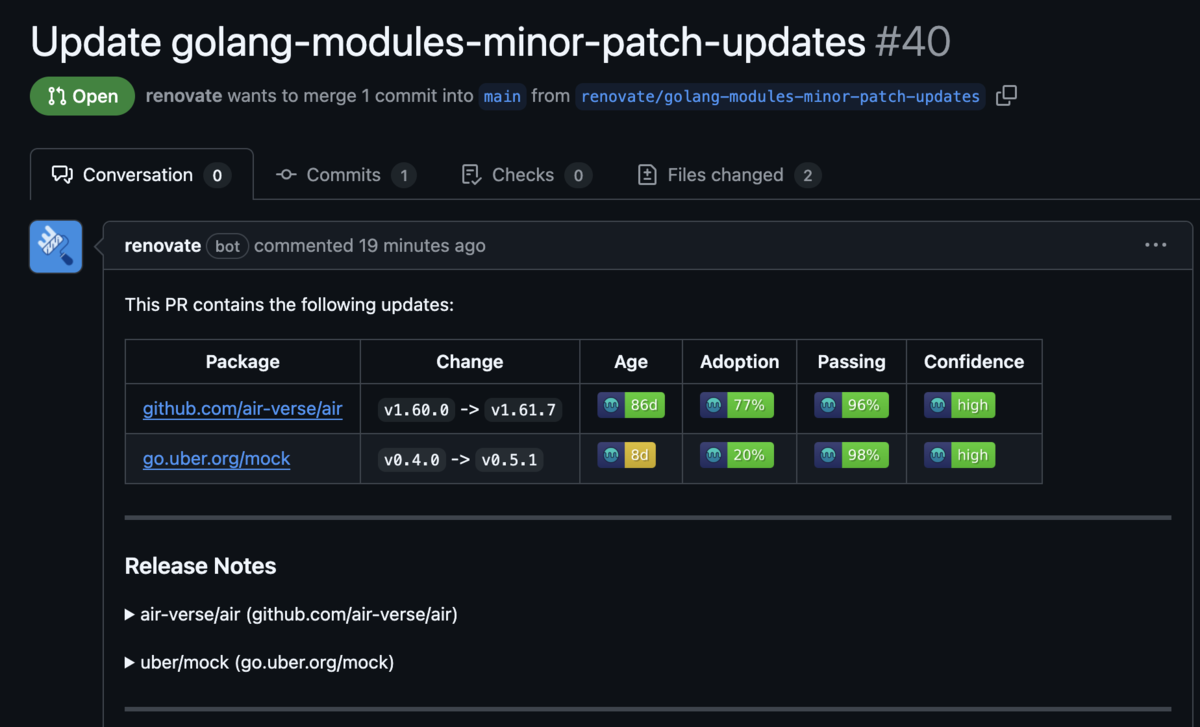Click the pull request number #40
The height and width of the screenshot is (727, 1200).
coord(912,42)
